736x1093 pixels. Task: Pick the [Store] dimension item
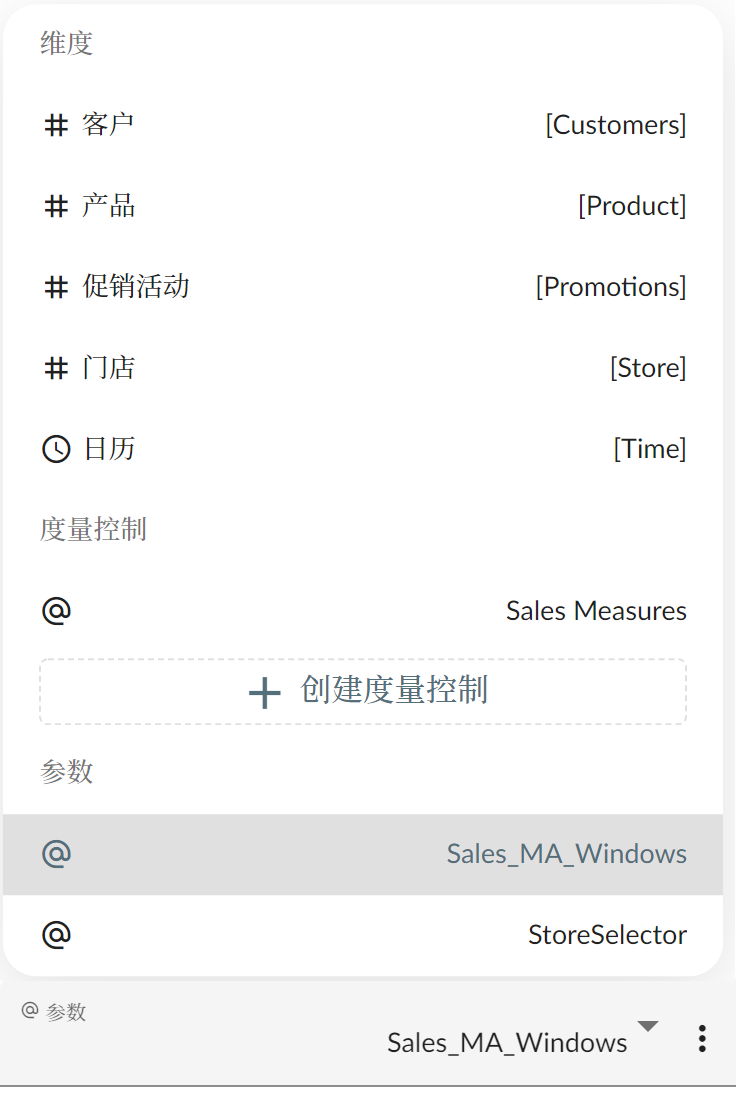point(647,368)
